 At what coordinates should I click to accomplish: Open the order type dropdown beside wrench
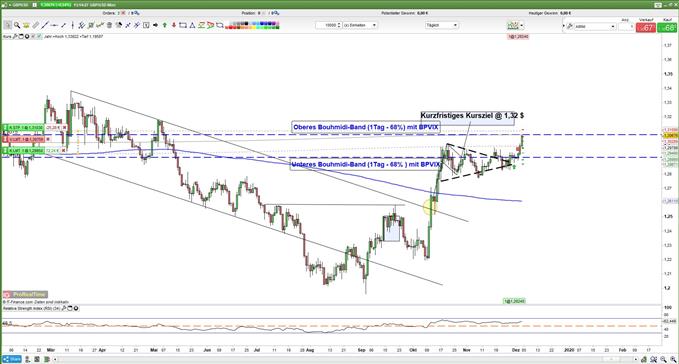(595, 26)
